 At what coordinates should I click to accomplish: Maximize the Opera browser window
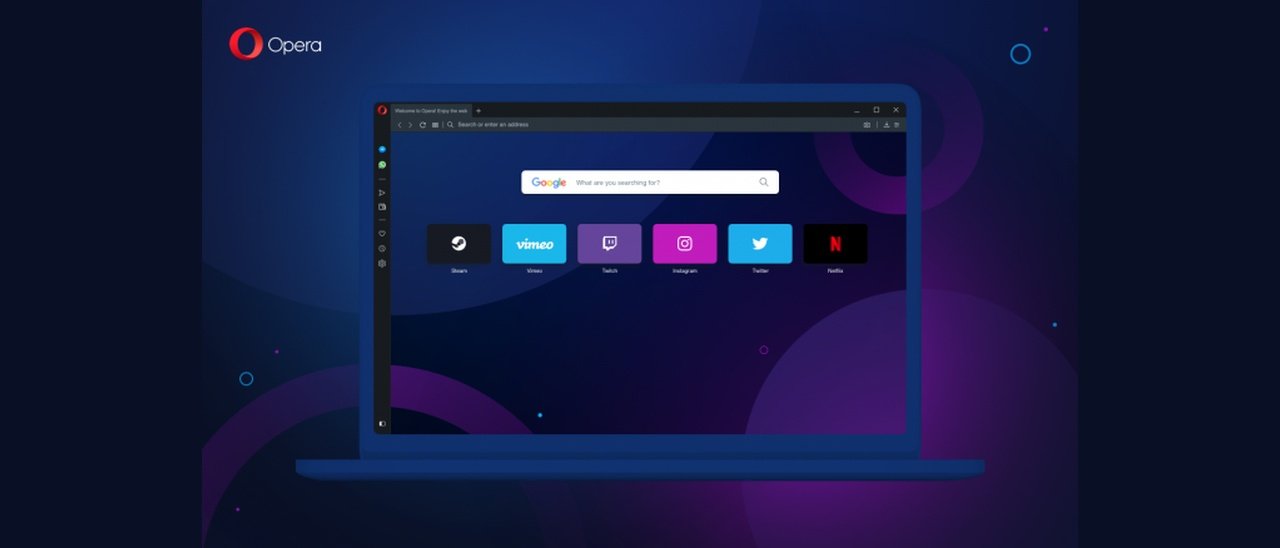click(877, 110)
